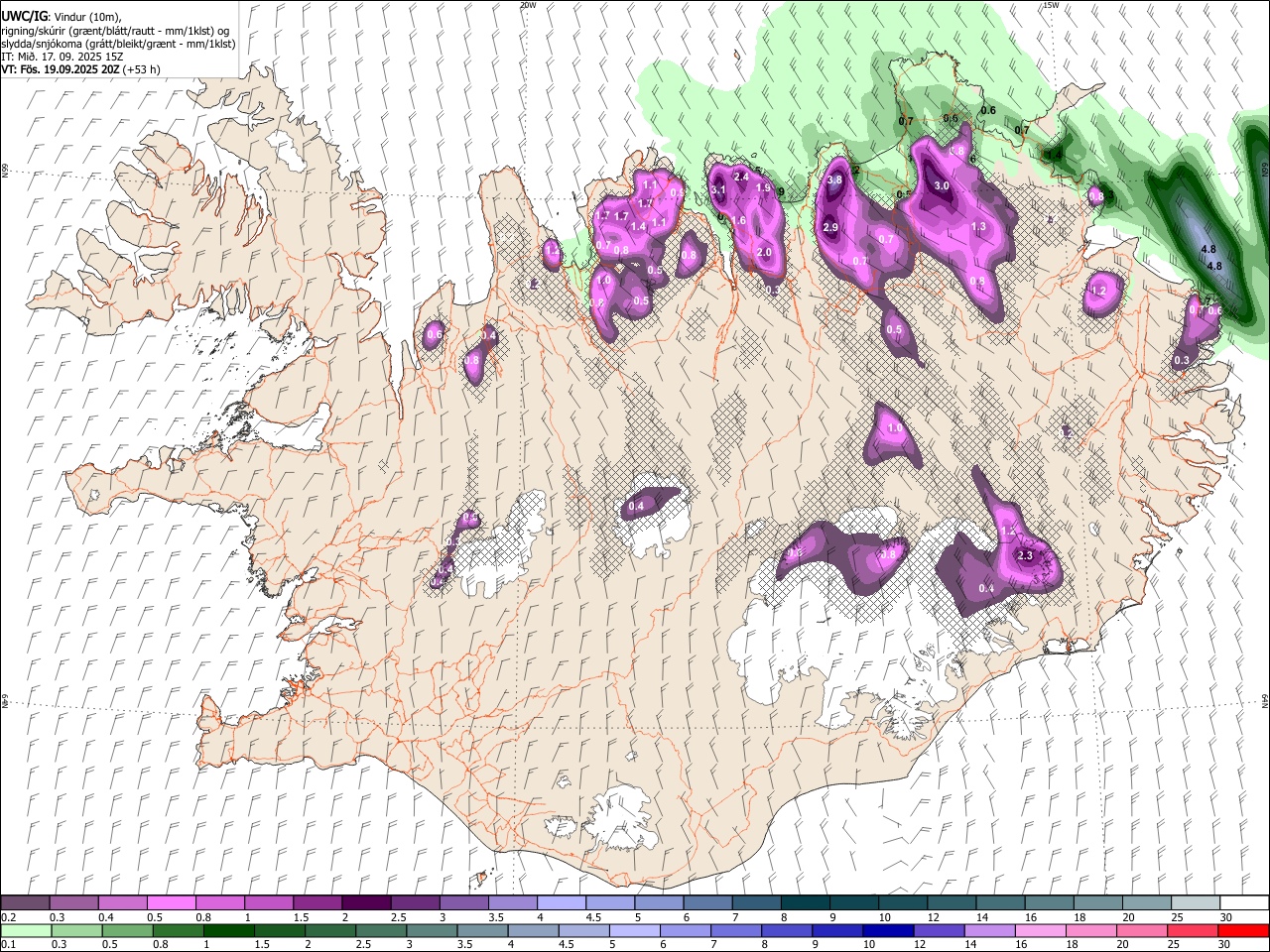Select the white 30 swatch in upper legend
The width and height of the screenshot is (1270, 952).
[1244, 903]
